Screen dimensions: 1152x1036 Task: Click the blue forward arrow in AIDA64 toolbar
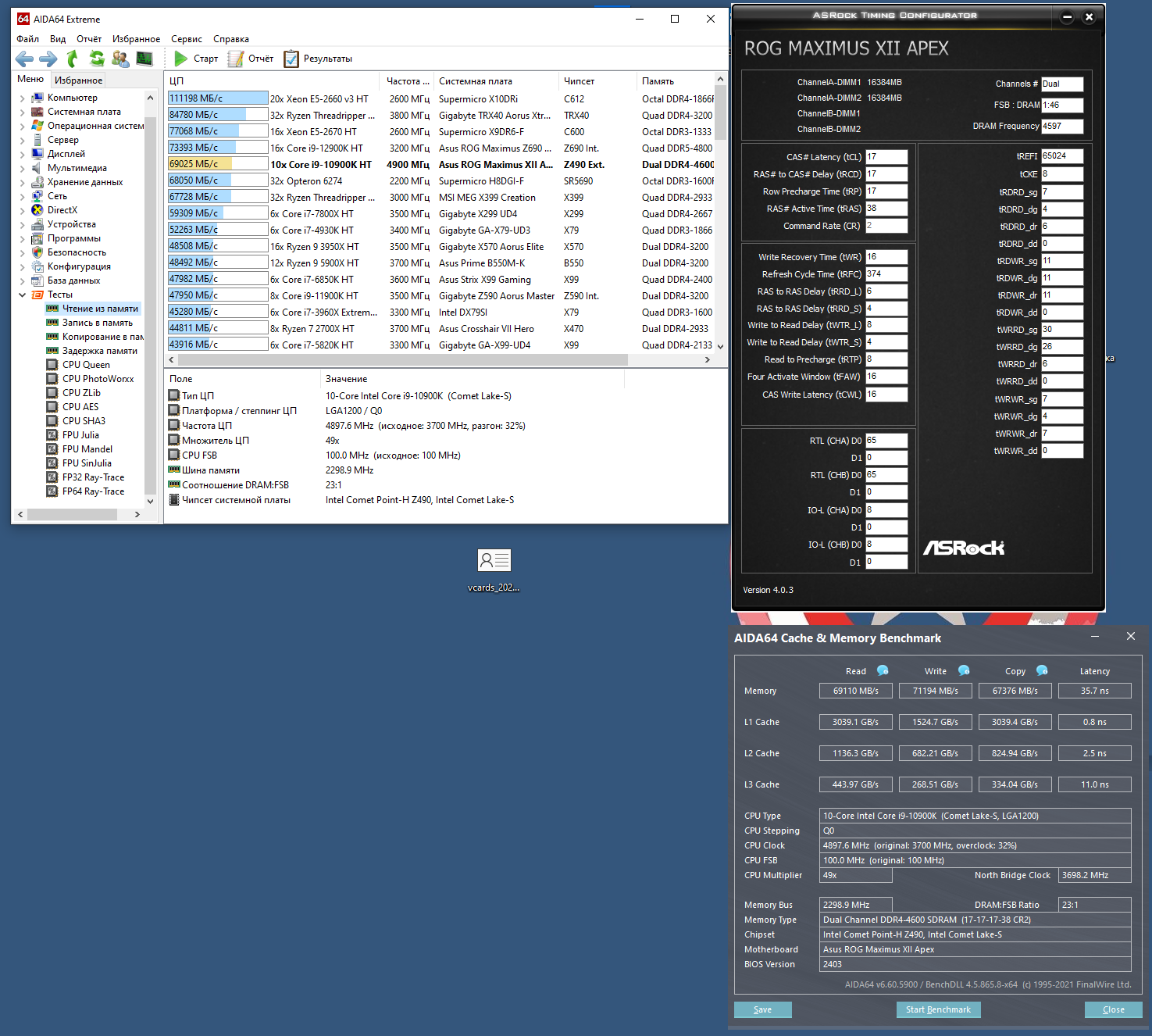point(48,59)
